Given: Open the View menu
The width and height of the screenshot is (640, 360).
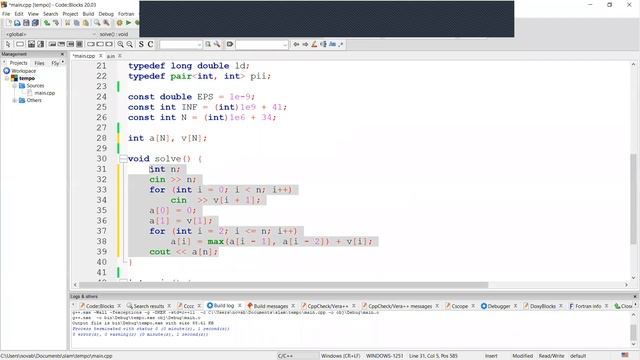Looking at the screenshot, I should pyautogui.click(x=33, y=14).
